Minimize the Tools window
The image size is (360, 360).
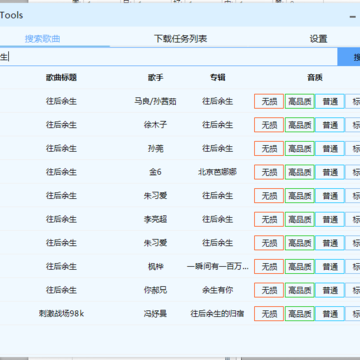[x=353, y=16]
